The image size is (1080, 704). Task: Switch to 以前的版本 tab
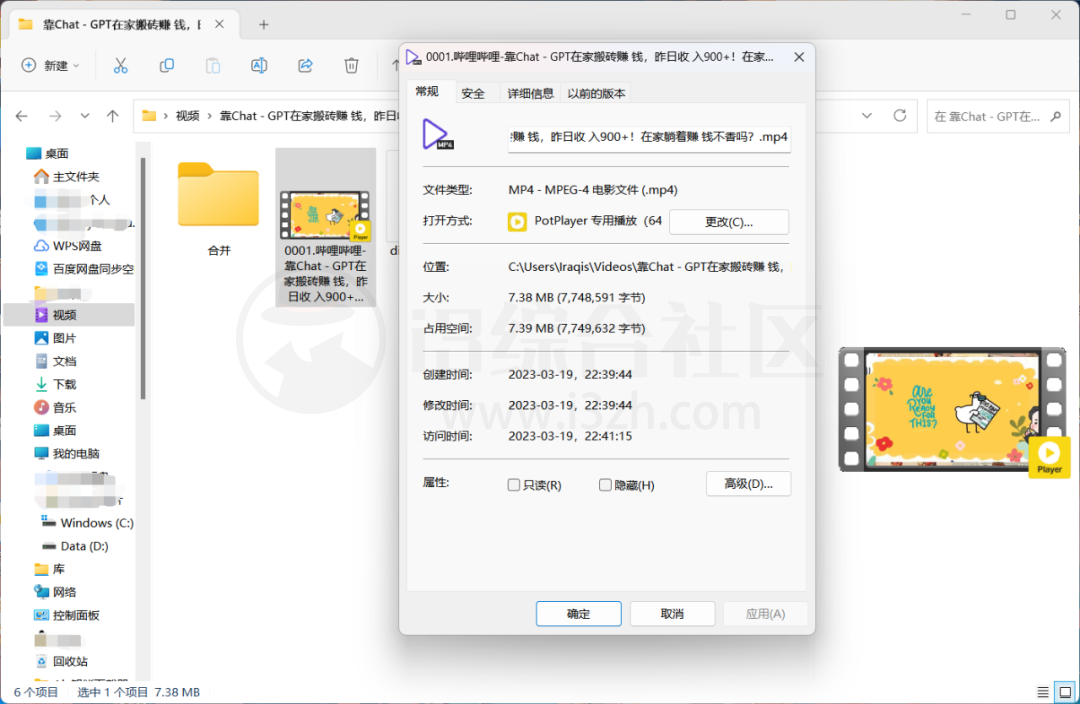coord(596,94)
